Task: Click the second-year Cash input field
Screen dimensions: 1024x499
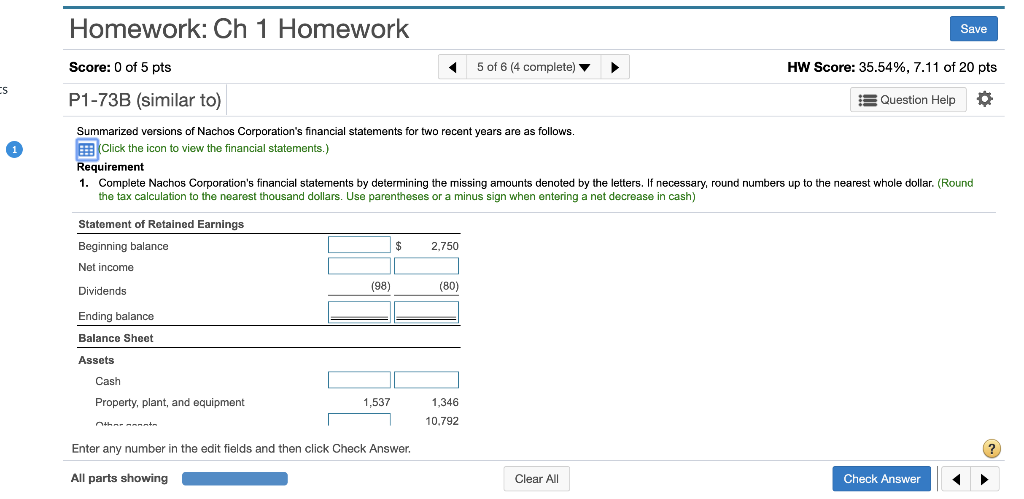Action: [x=426, y=379]
